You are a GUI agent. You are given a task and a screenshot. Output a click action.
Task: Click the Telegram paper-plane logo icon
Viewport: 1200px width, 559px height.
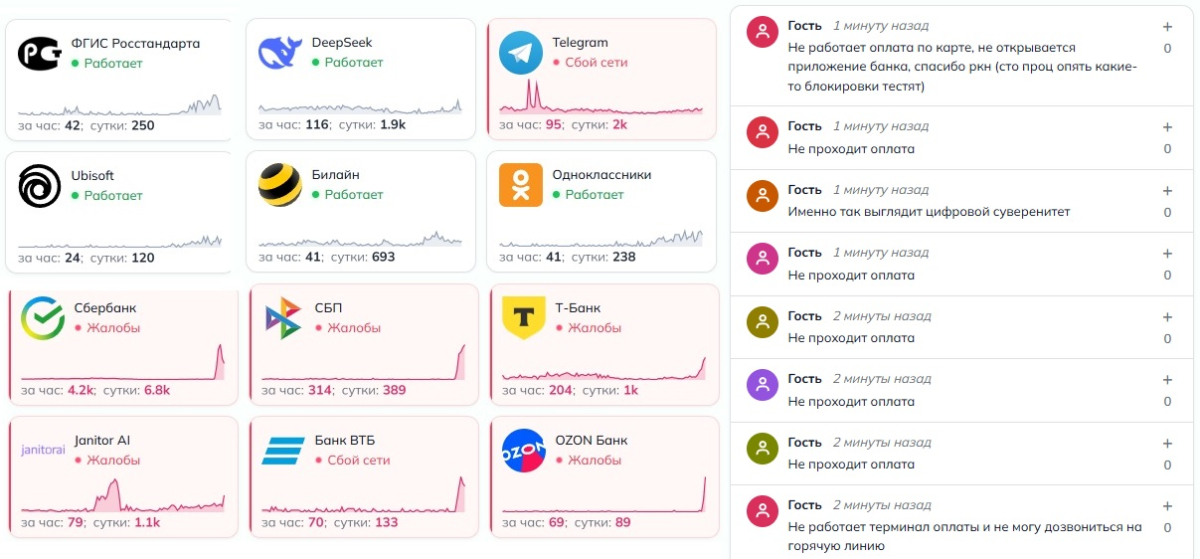[521, 52]
